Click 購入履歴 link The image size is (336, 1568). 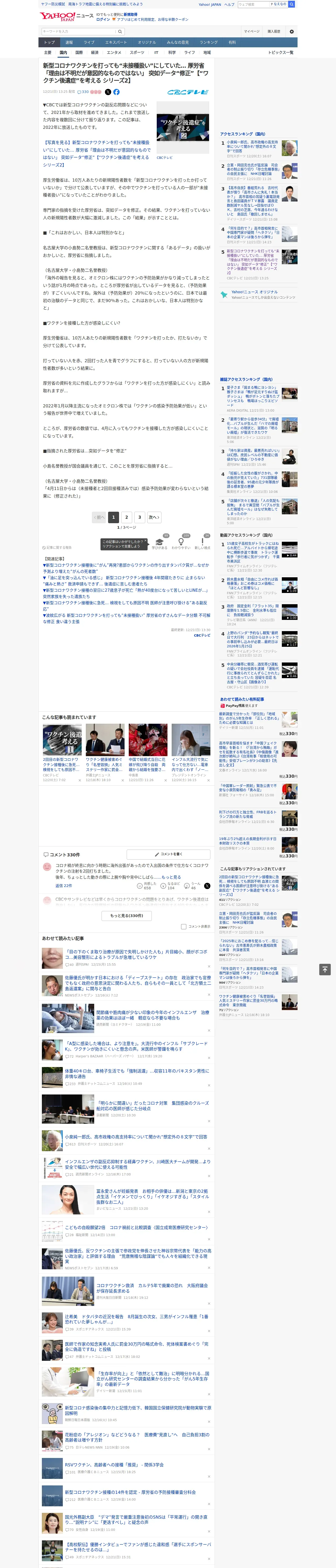coord(274,31)
